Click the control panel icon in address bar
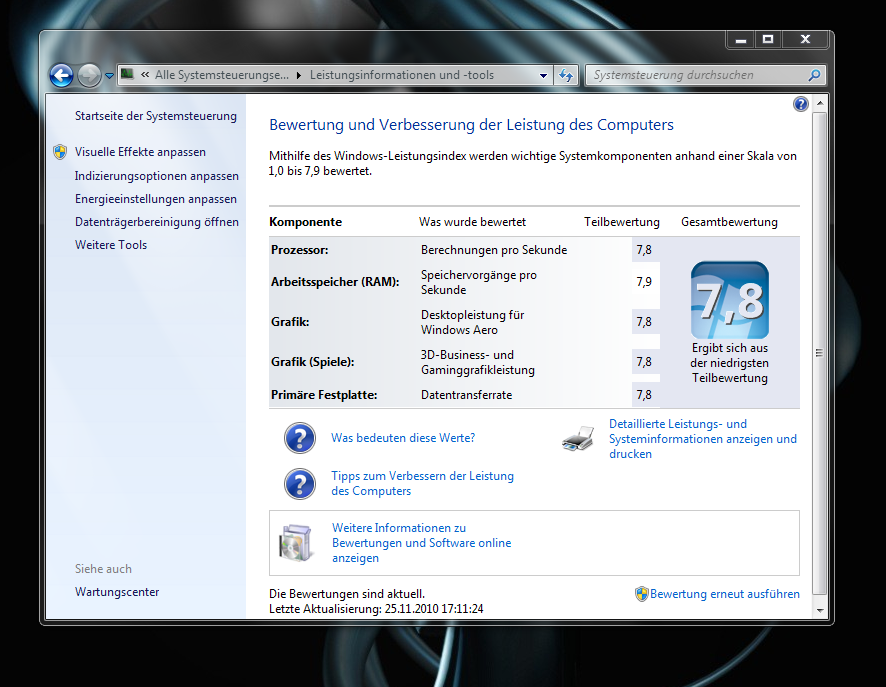This screenshot has width=886, height=687. pos(127,74)
